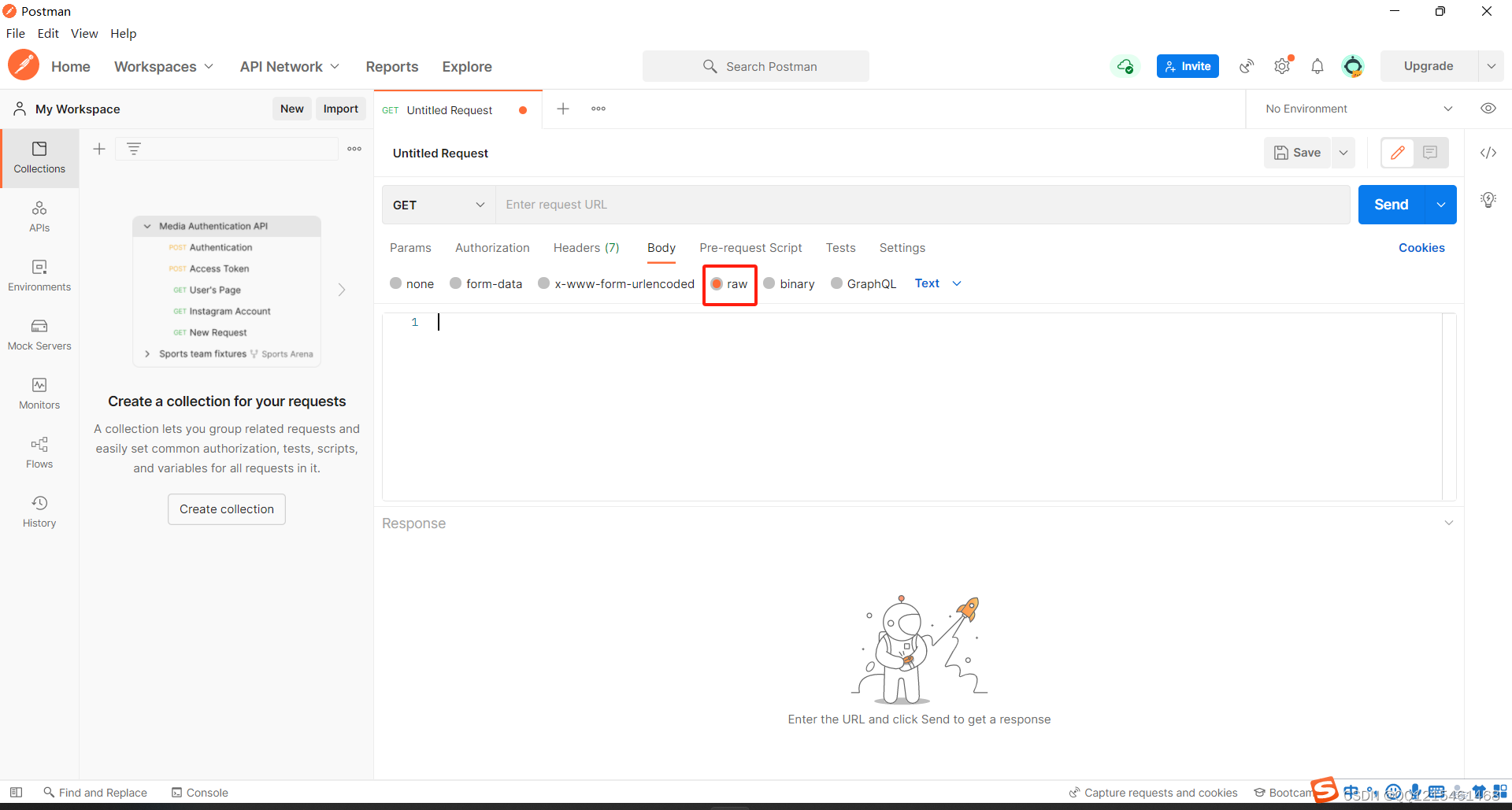Click the Import button

341,109
